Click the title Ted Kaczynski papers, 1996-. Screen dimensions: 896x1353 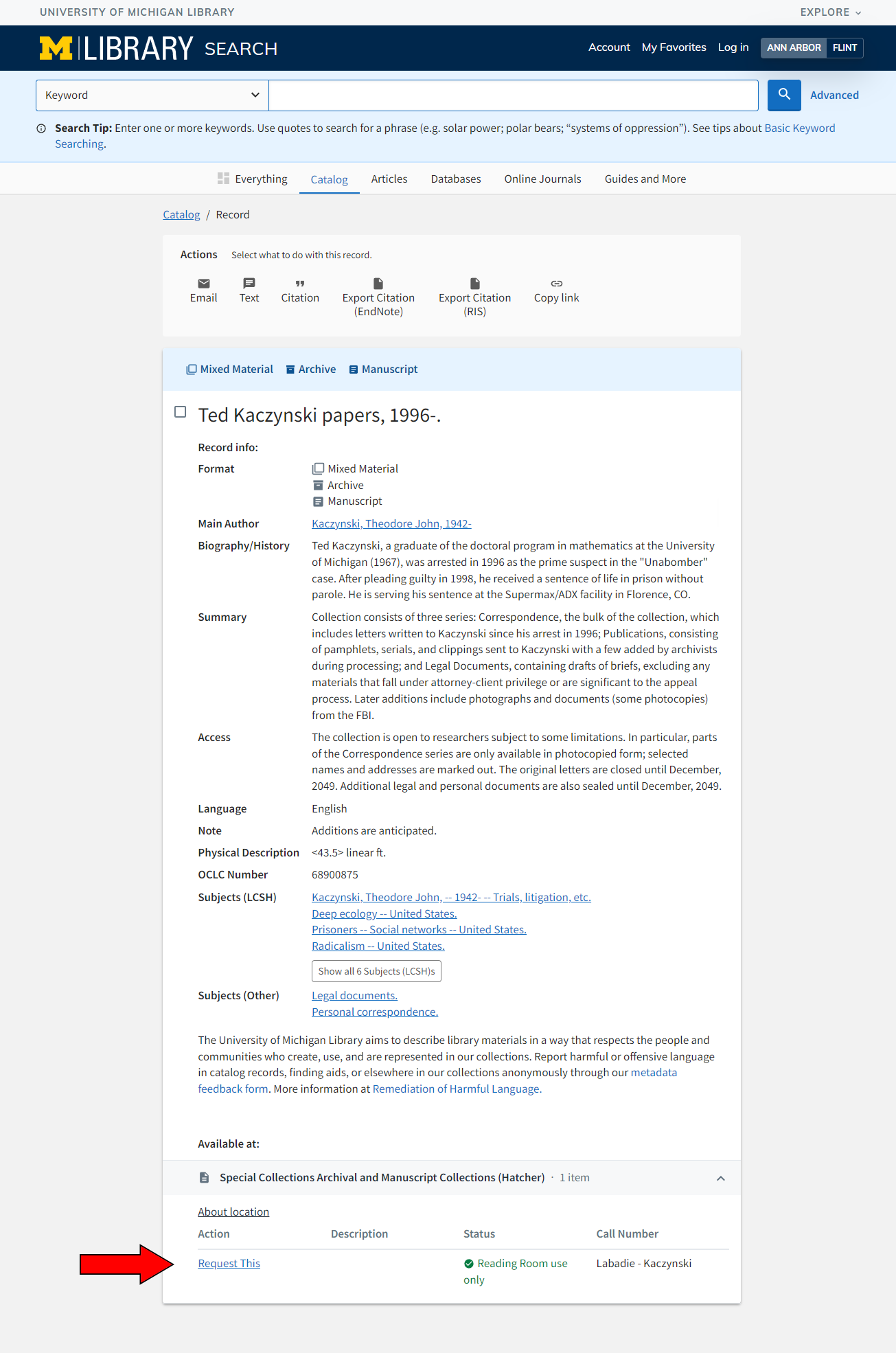tap(319, 416)
